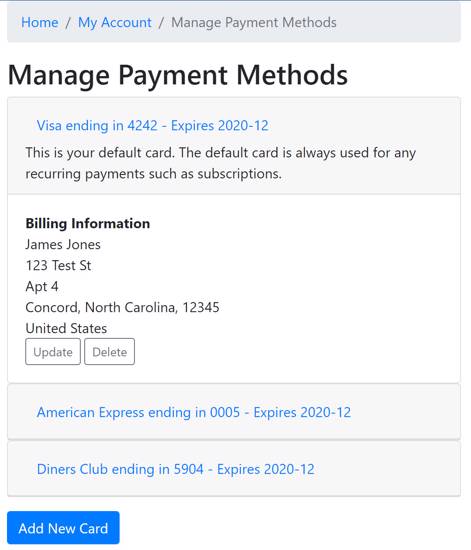Select the James Jones billing name
471x550 pixels.
[x=63, y=244]
